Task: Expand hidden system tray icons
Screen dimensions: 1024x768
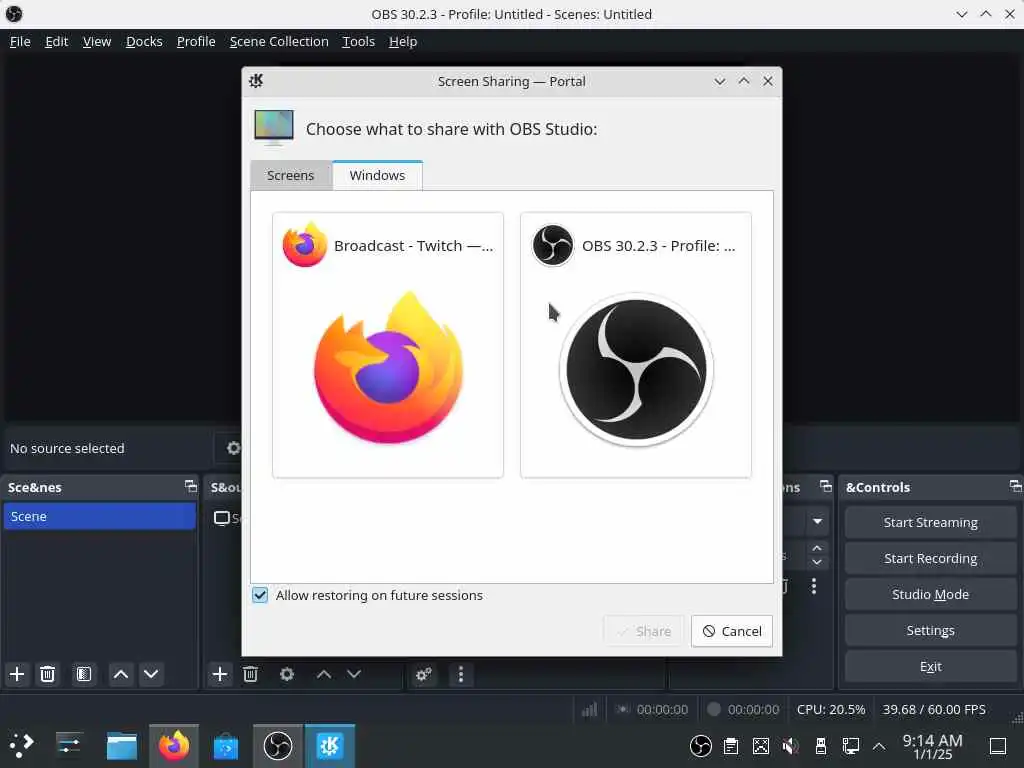Action: pyautogui.click(x=879, y=745)
